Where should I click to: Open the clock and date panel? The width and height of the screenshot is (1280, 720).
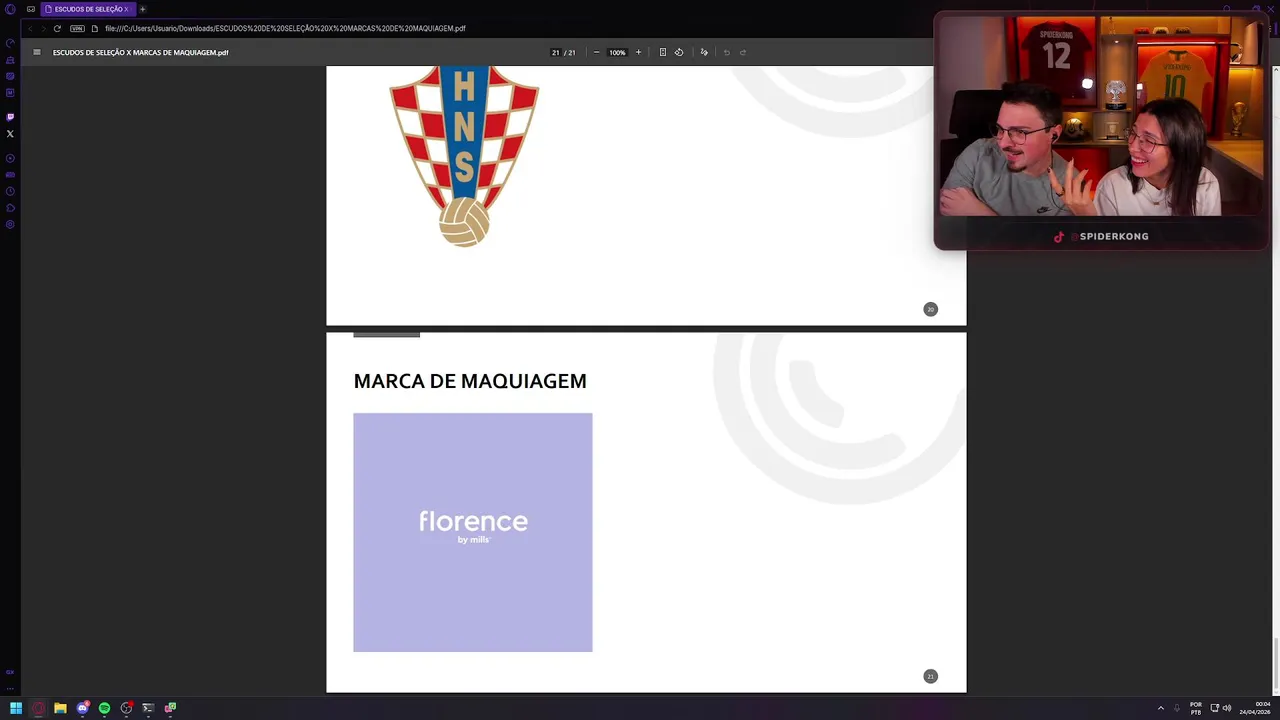pyautogui.click(x=1256, y=708)
